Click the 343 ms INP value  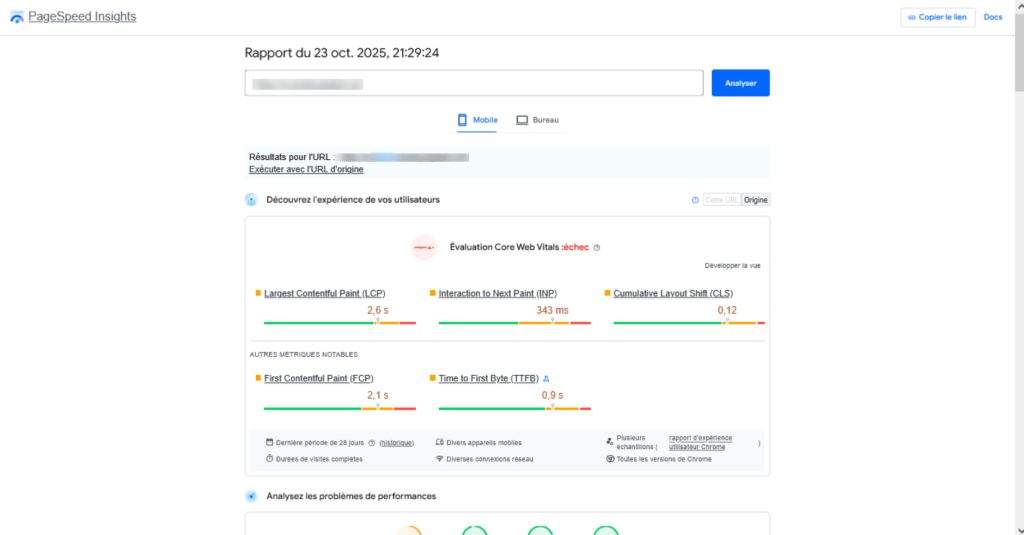coord(552,310)
